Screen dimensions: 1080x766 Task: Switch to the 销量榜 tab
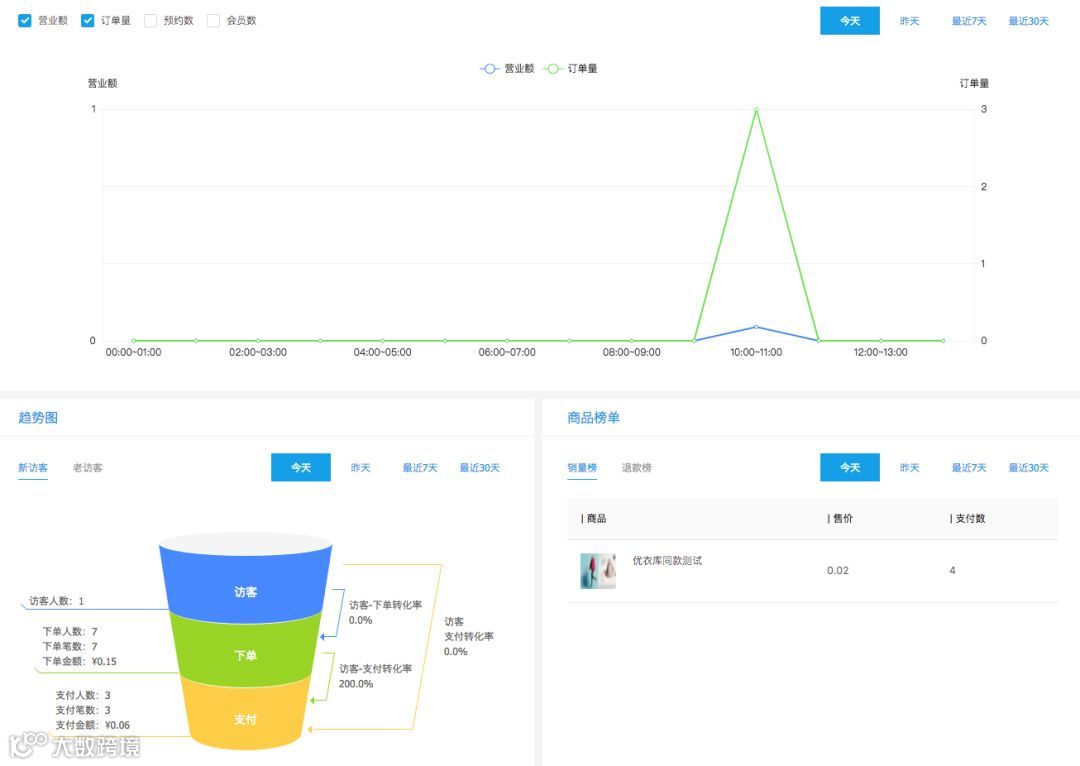(x=582, y=468)
